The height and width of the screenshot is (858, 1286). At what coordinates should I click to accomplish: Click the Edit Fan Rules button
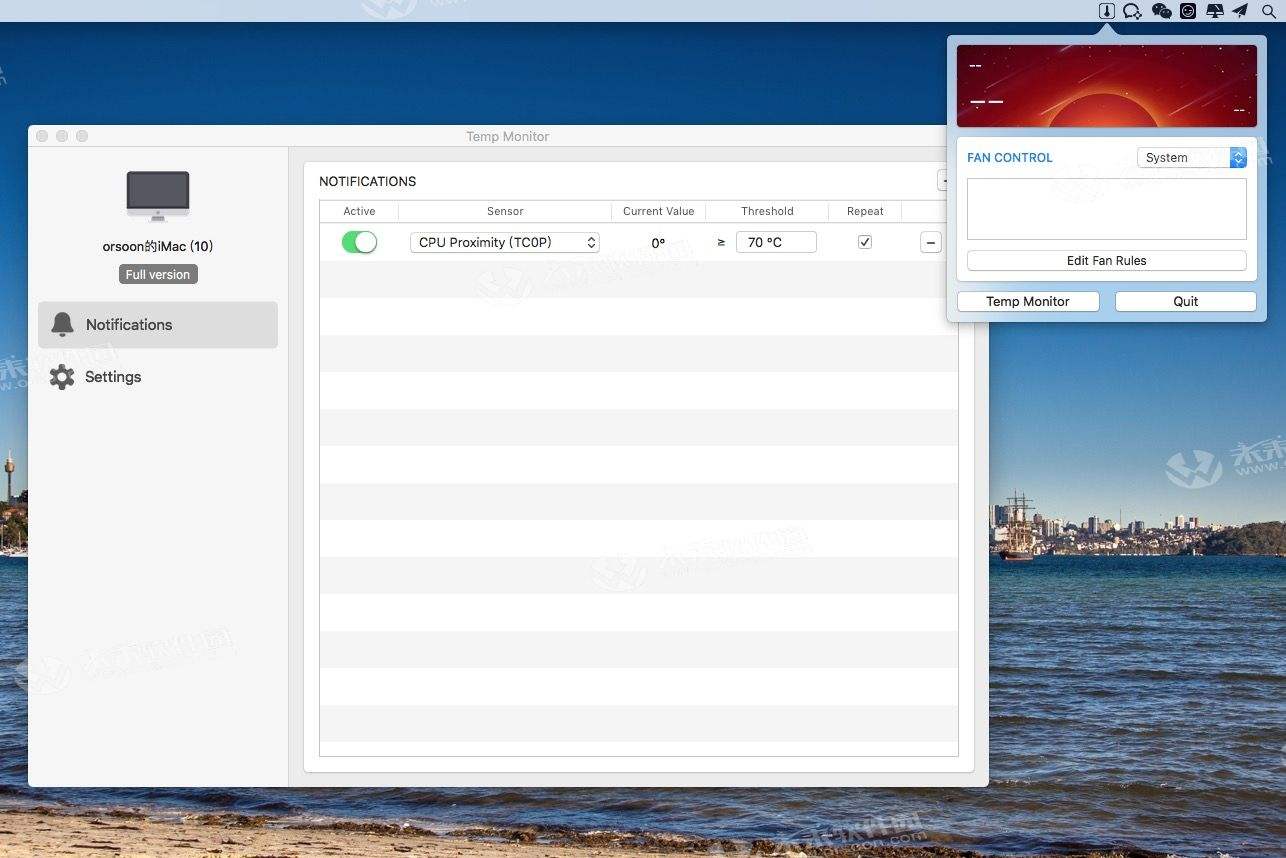(x=1107, y=261)
